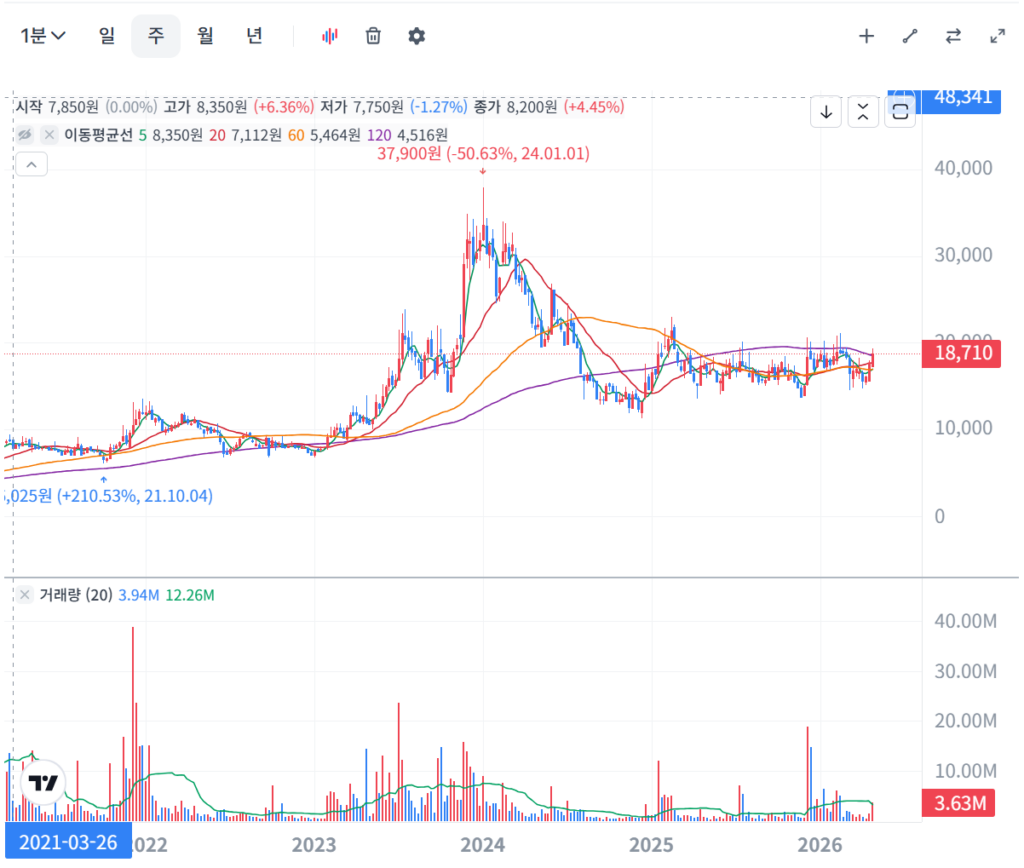This screenshot has width=1024, height=868.
Task: Click the 2024 year axis label
Action: point(483,845)
